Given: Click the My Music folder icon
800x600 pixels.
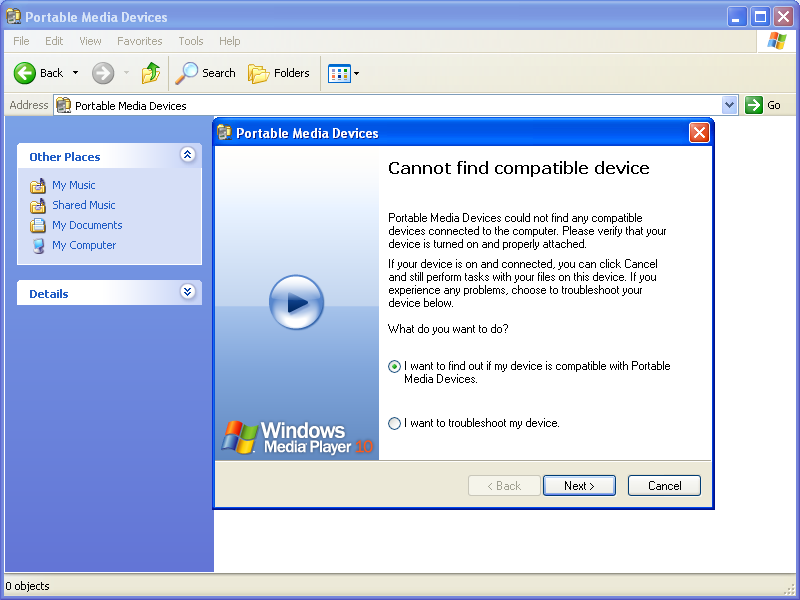Looking at the screenshot, I should pos(38,186).
